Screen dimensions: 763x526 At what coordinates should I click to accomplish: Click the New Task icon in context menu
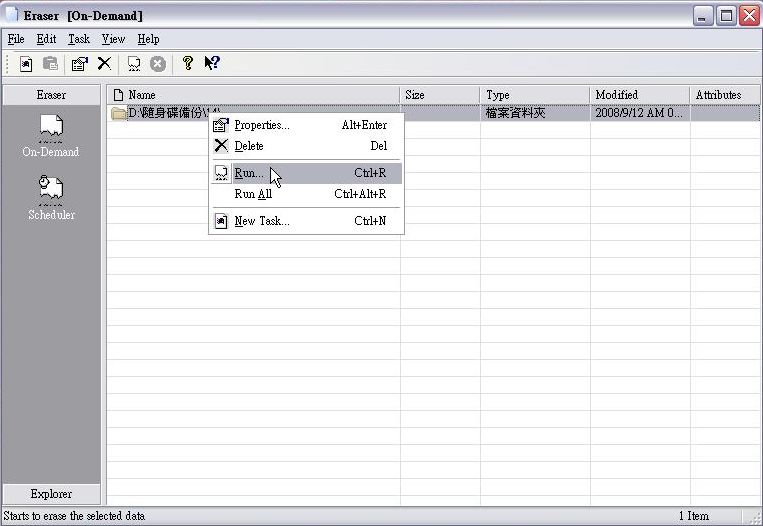221,221
